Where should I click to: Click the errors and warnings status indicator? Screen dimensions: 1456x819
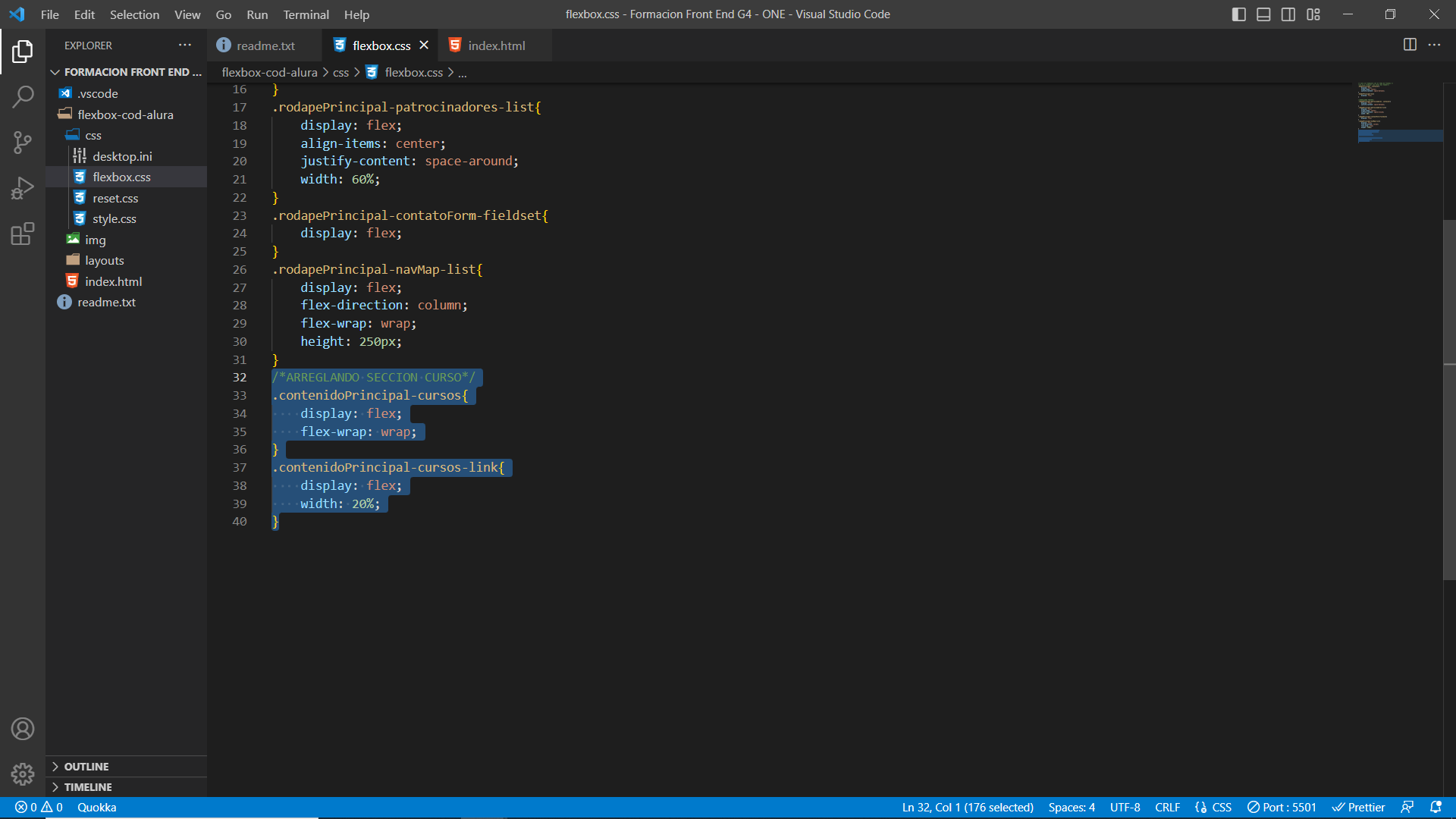point(39,808)
